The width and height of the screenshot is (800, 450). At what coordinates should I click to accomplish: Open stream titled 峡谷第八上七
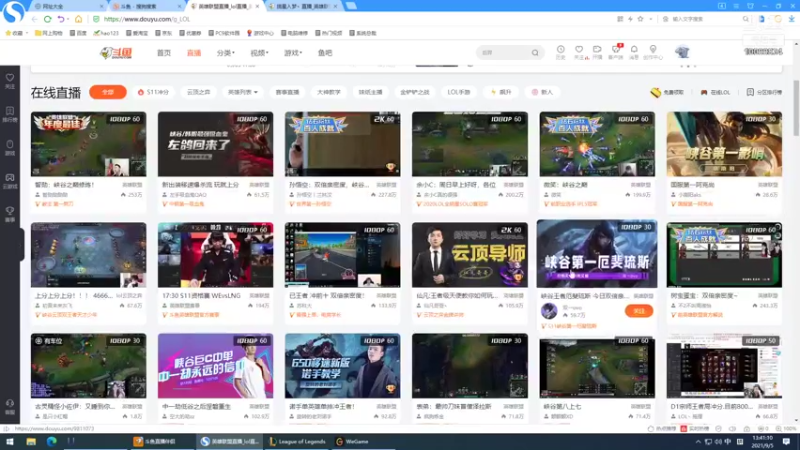[562, 407]
